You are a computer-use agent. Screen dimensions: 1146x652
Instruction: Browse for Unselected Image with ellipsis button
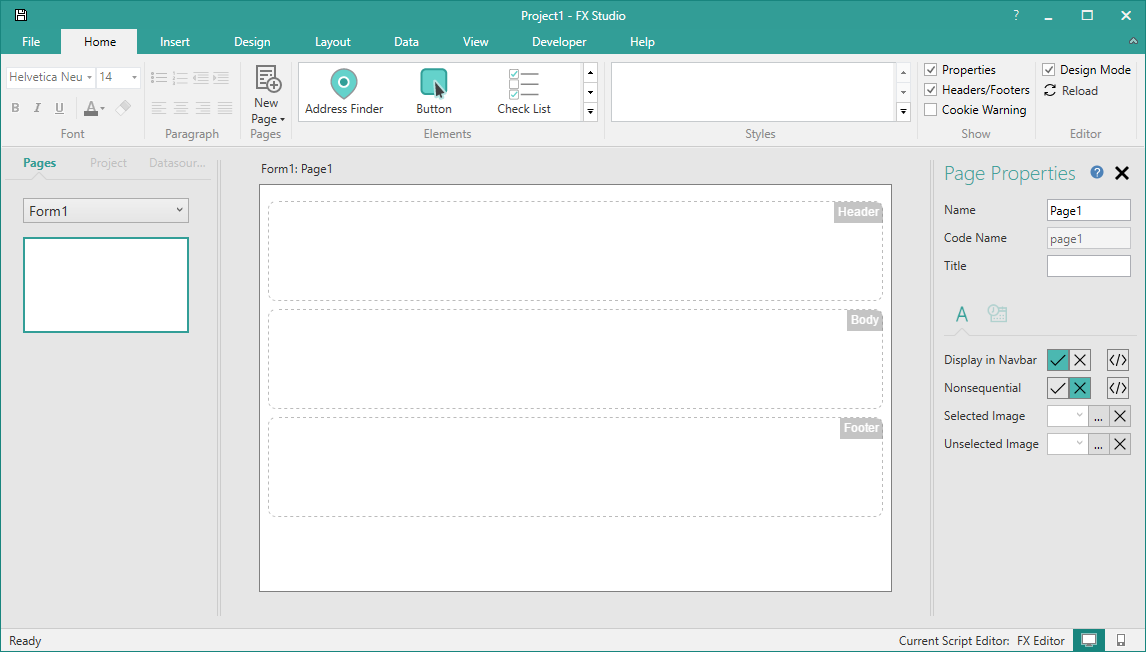(x=1099, y=444)
